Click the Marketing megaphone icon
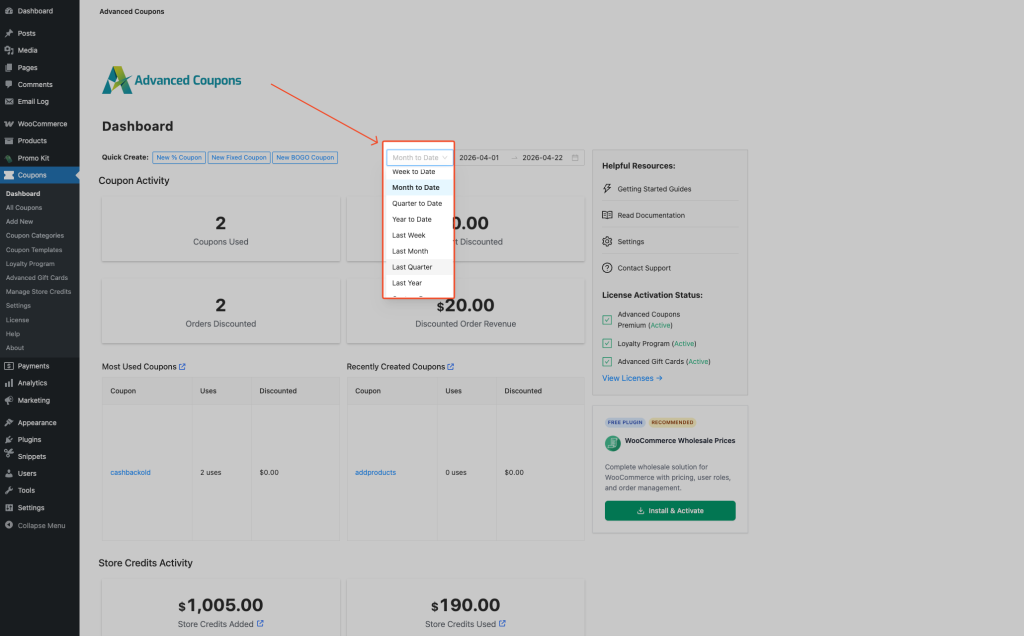1024x636 pixels. (x=8, y=400)
